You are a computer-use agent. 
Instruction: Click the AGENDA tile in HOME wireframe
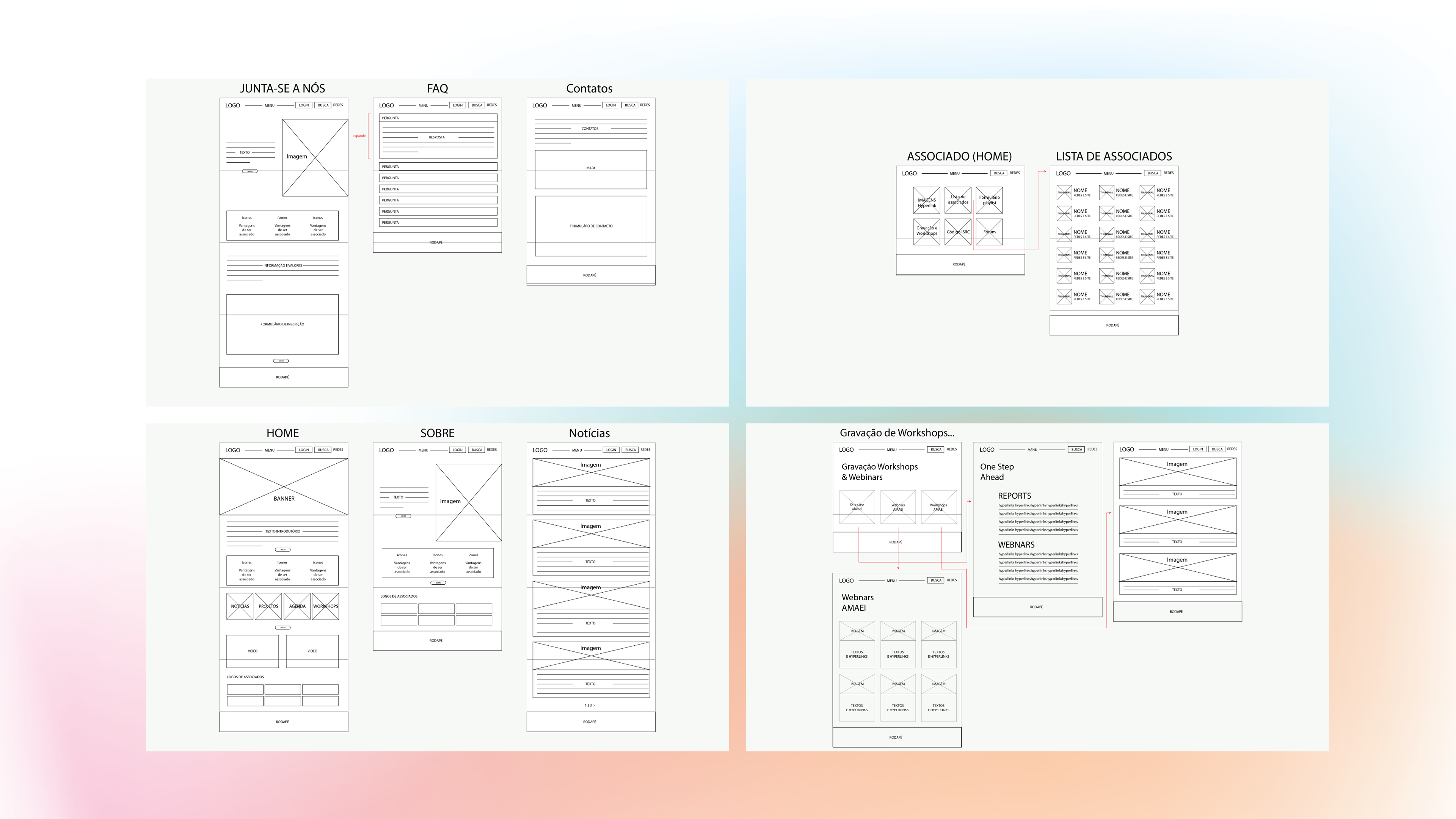tap(297, 606)
